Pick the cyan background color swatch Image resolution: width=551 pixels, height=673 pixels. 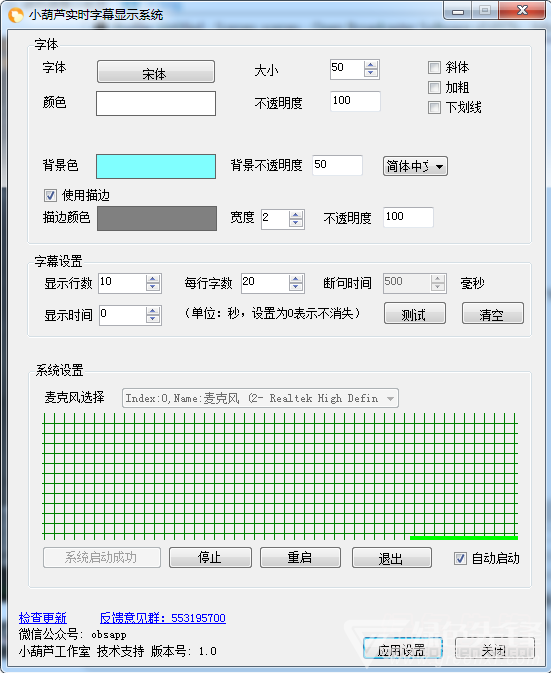coord(156,167)
